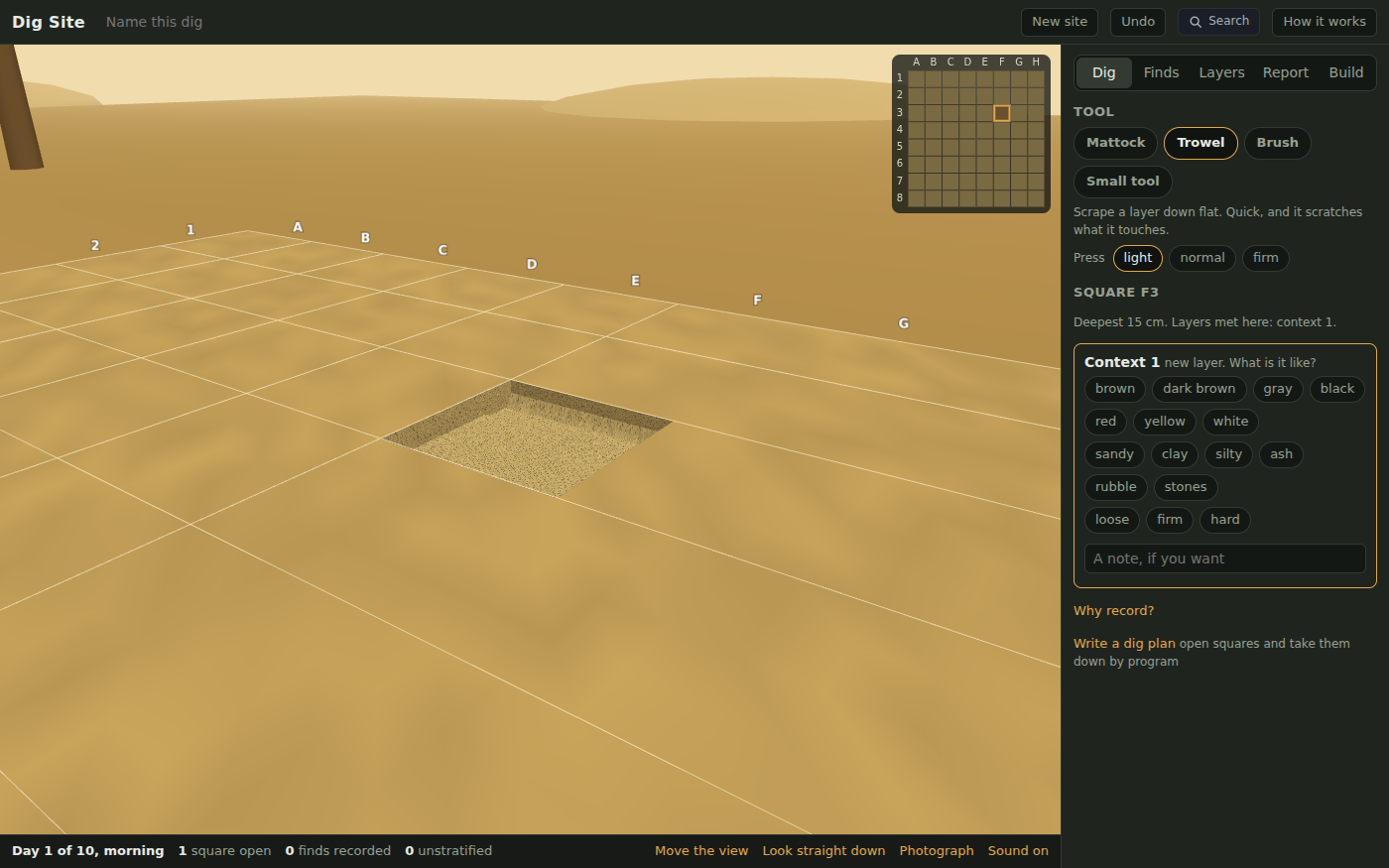Mark the layer compaction as loose
Image resolution: width=1389 pixels, height=868 pixels.
point(1111,520)
